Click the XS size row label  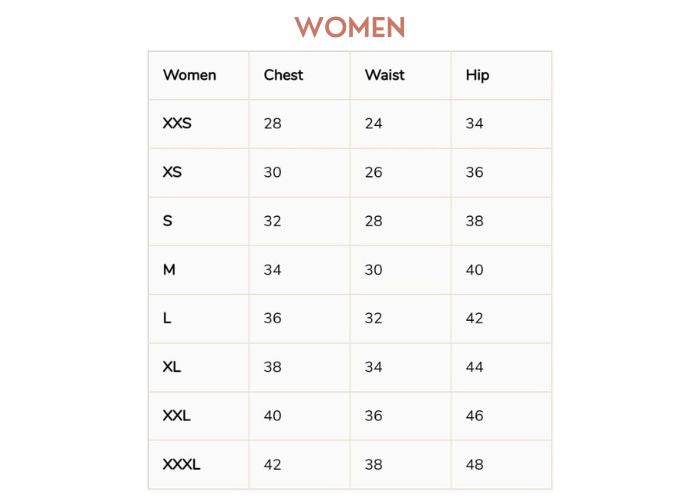172,172
